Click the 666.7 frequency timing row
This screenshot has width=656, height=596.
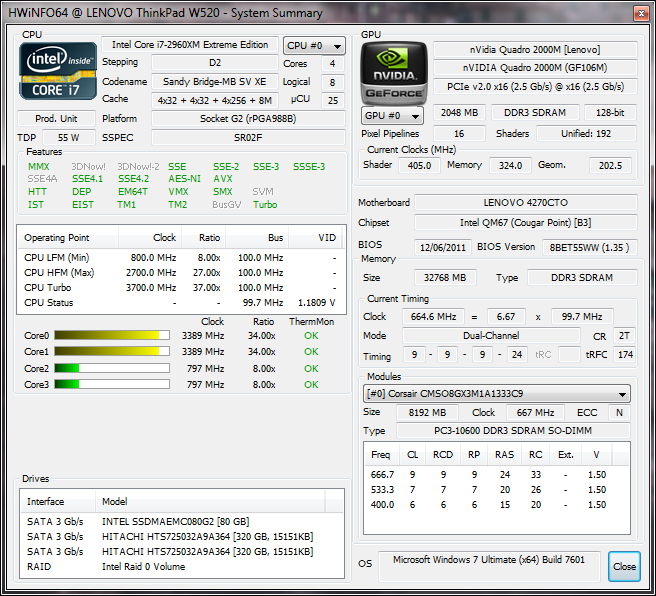tap(496, 475)
